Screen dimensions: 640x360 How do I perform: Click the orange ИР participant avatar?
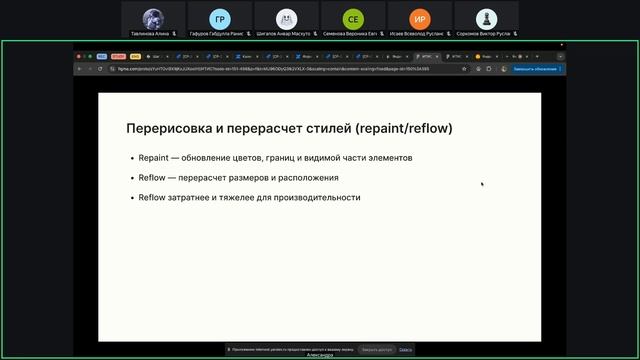[x=420, y=19]
